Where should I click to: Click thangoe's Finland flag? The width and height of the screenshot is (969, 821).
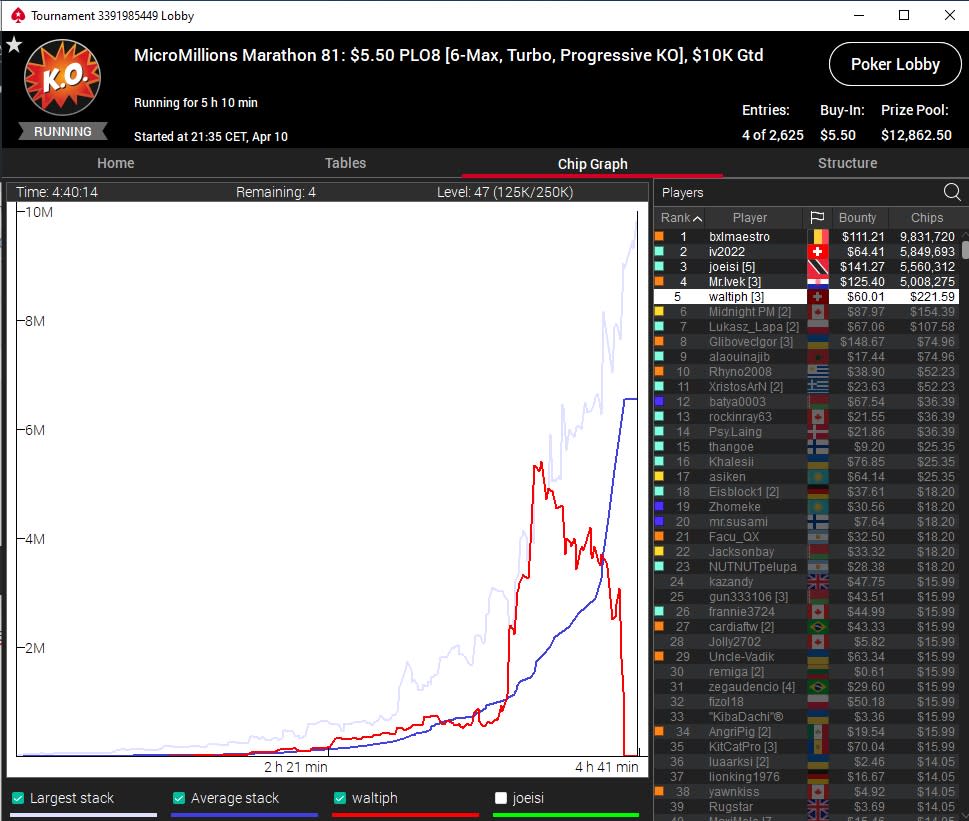818,447
